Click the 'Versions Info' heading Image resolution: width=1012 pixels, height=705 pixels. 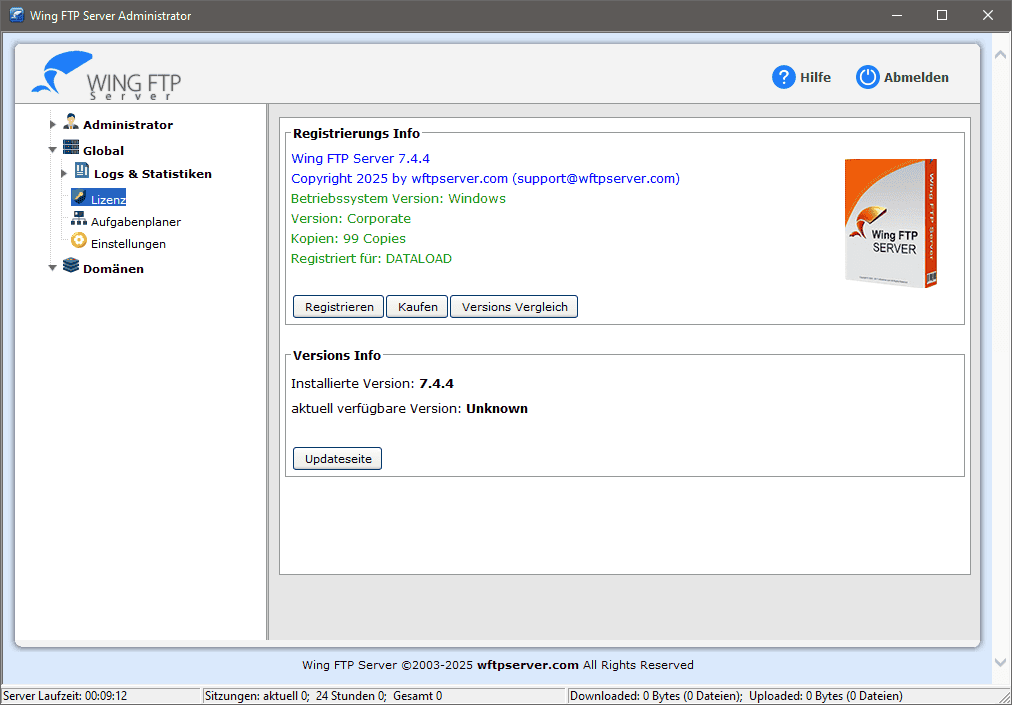[x=337, y=355]
